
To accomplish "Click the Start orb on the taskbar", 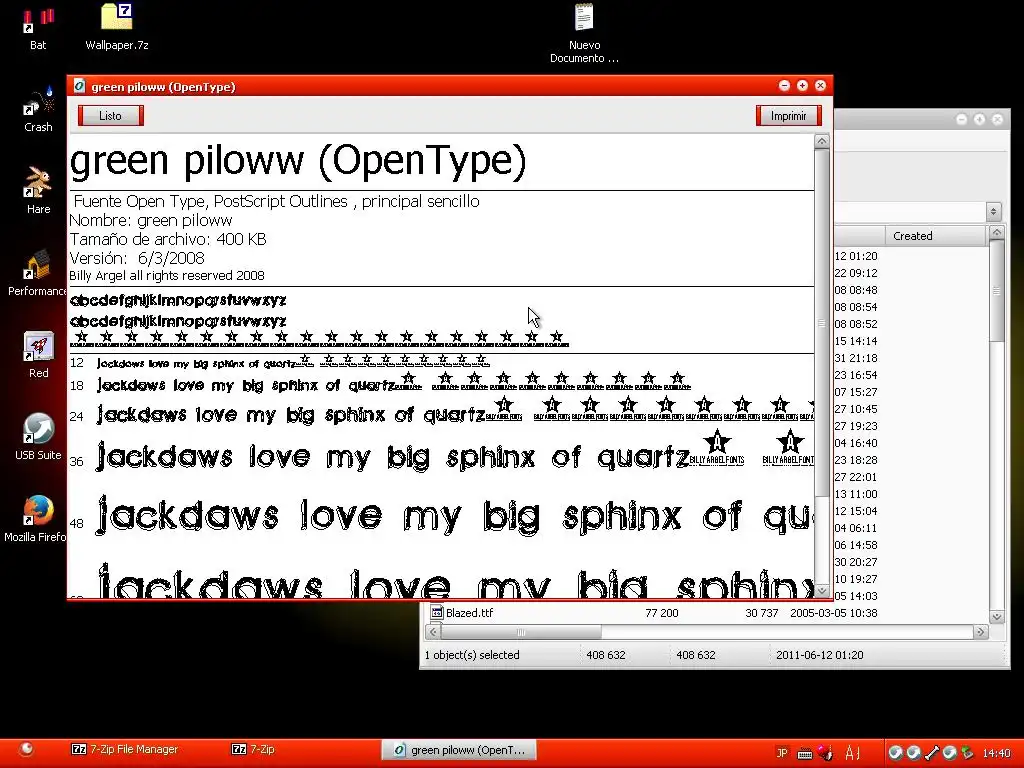I will (26, 749).
